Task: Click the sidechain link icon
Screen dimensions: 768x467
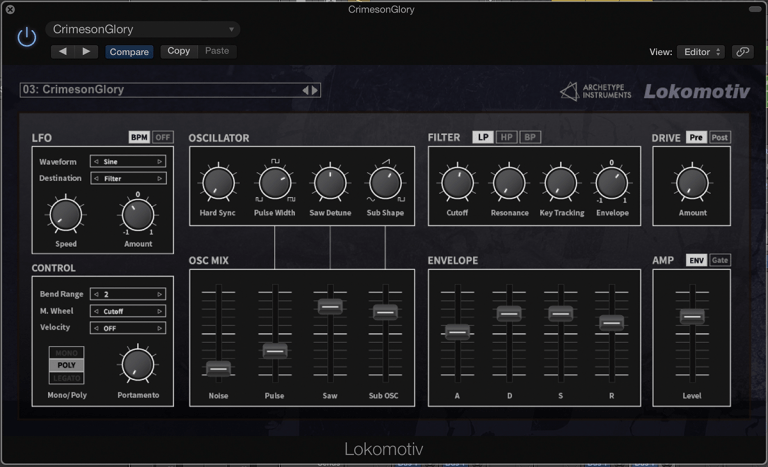Action: tap(743, 51)
